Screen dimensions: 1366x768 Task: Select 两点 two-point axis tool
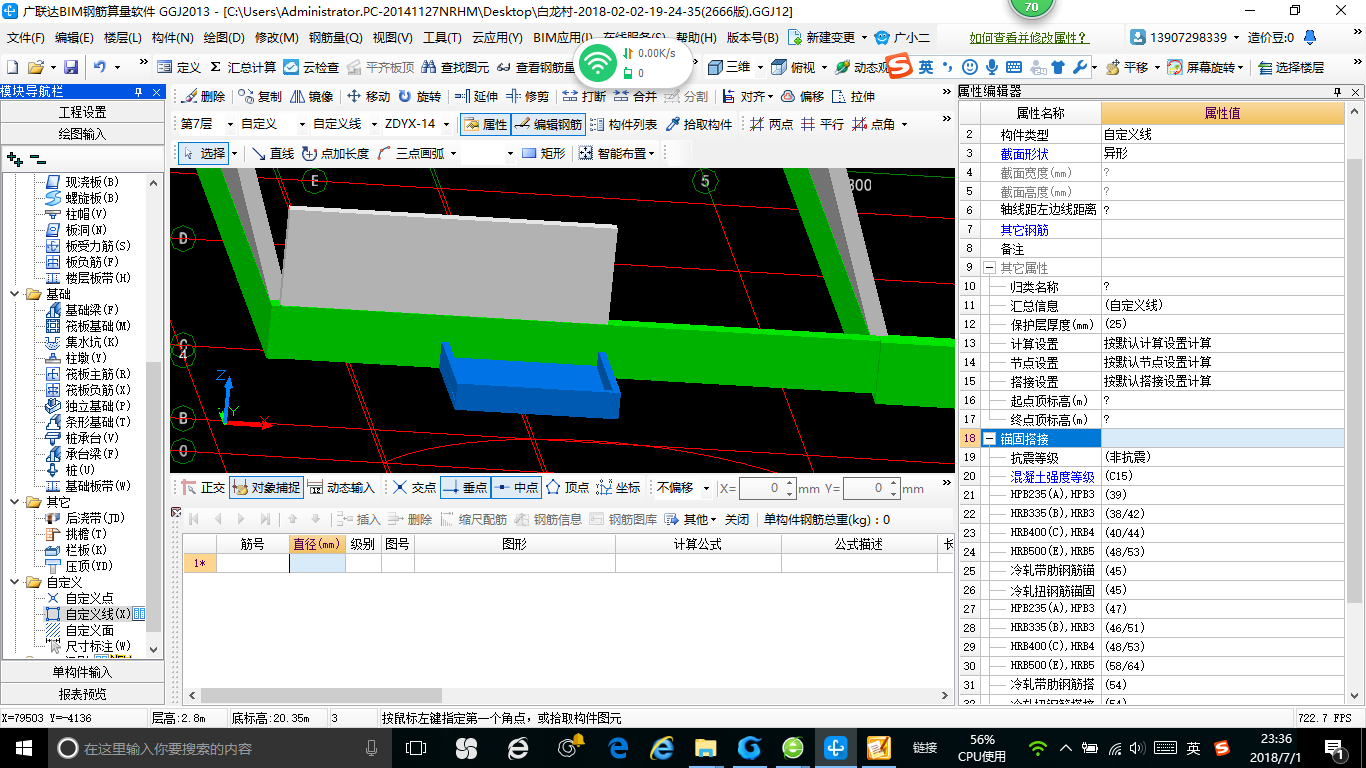click(x=771, y=124)
